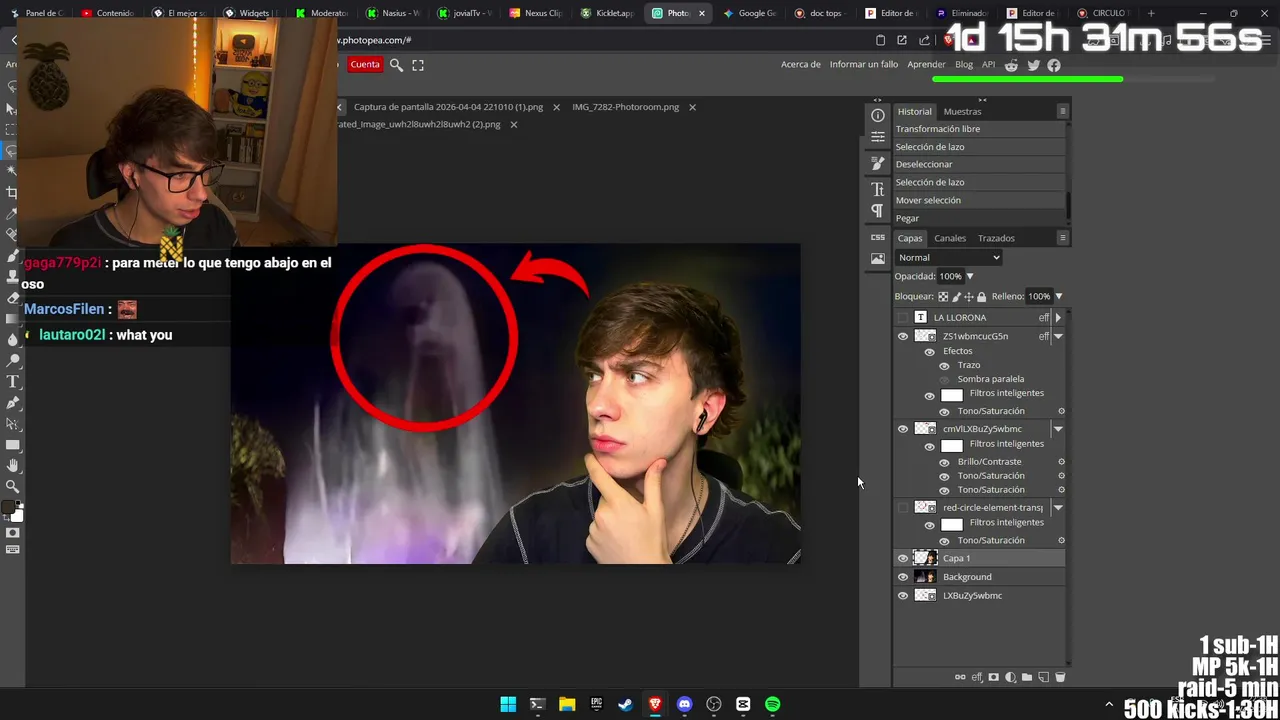Hide the Background layer
Screen dimensions: 1280x720
coord(903,577)
